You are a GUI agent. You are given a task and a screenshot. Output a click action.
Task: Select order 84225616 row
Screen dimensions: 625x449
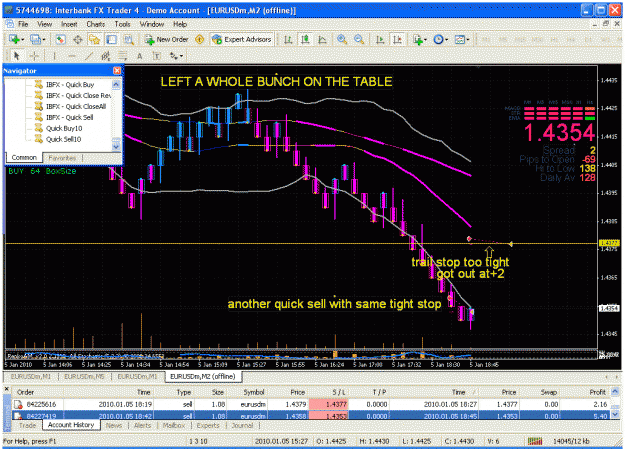[x=311, y=404]
